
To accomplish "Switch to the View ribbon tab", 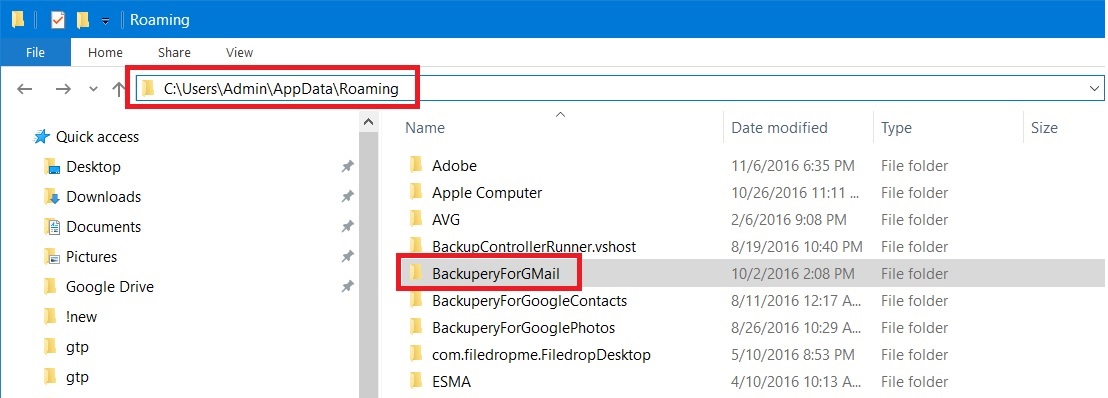I will [x=240, y=52].
